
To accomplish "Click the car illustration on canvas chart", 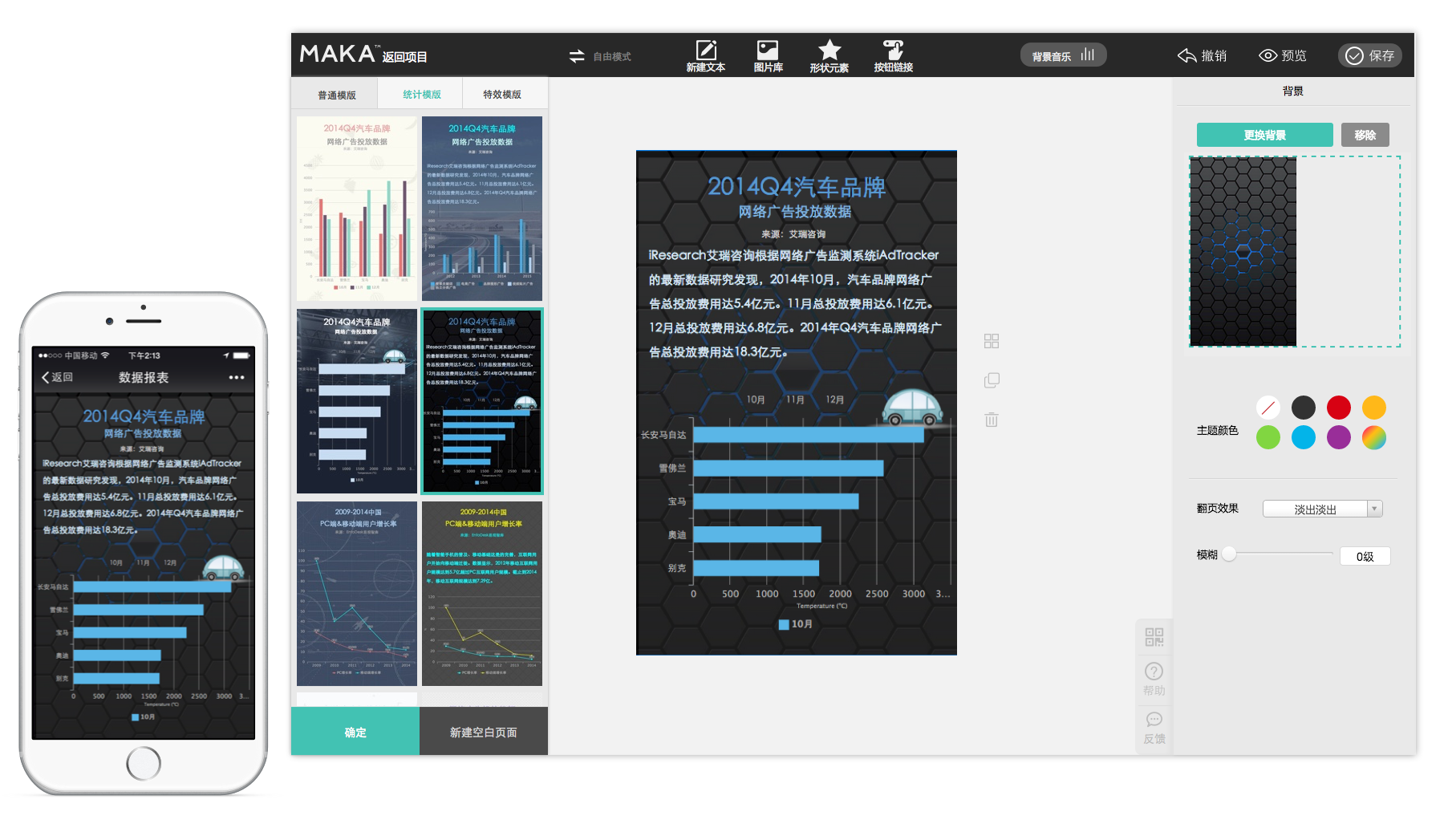I will click(913, 407).
